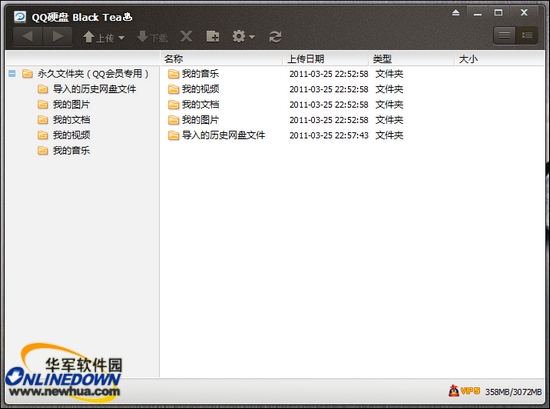Click the eject-style arrow in the title bar

coord(456,13)
